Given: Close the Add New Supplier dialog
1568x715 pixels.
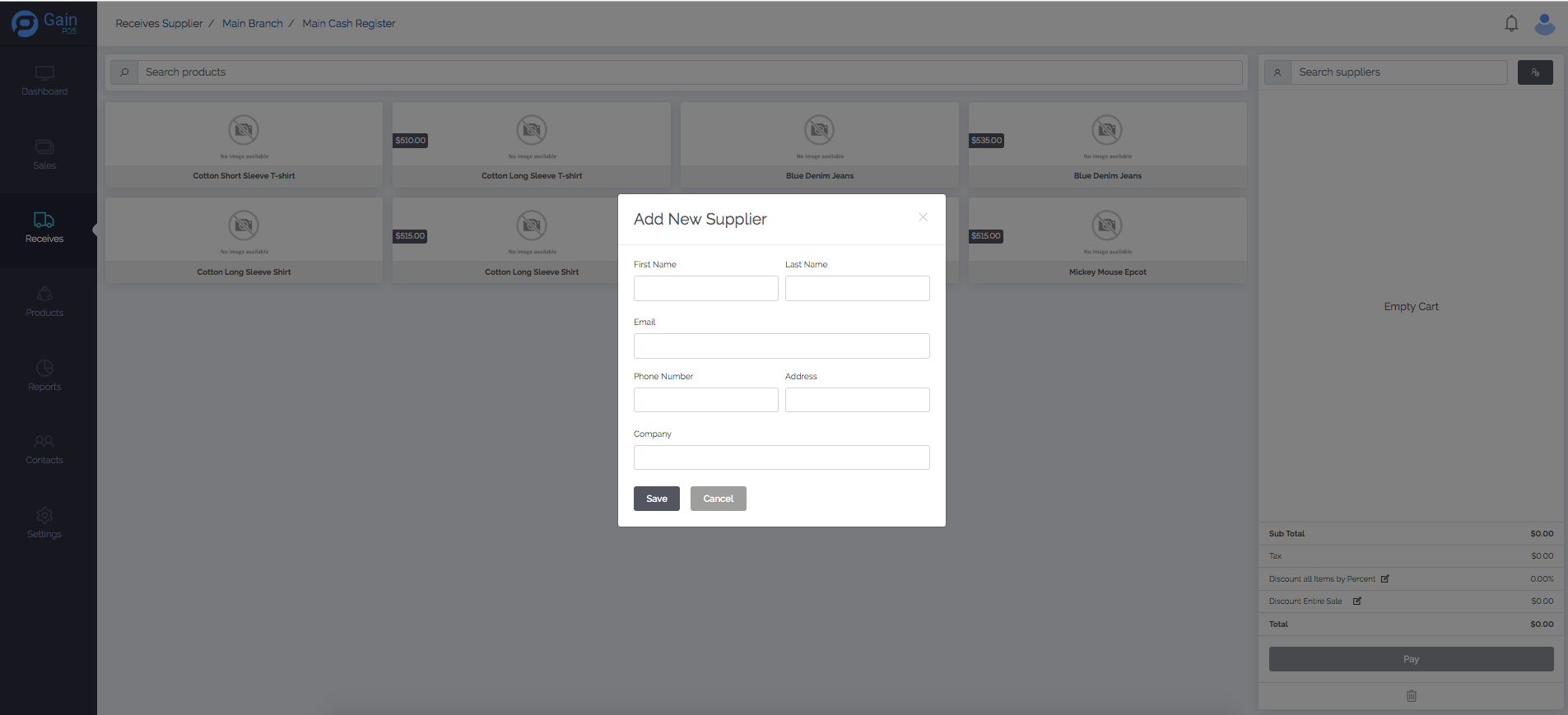Looking at the screenshot, I should [x=923, y=217].
